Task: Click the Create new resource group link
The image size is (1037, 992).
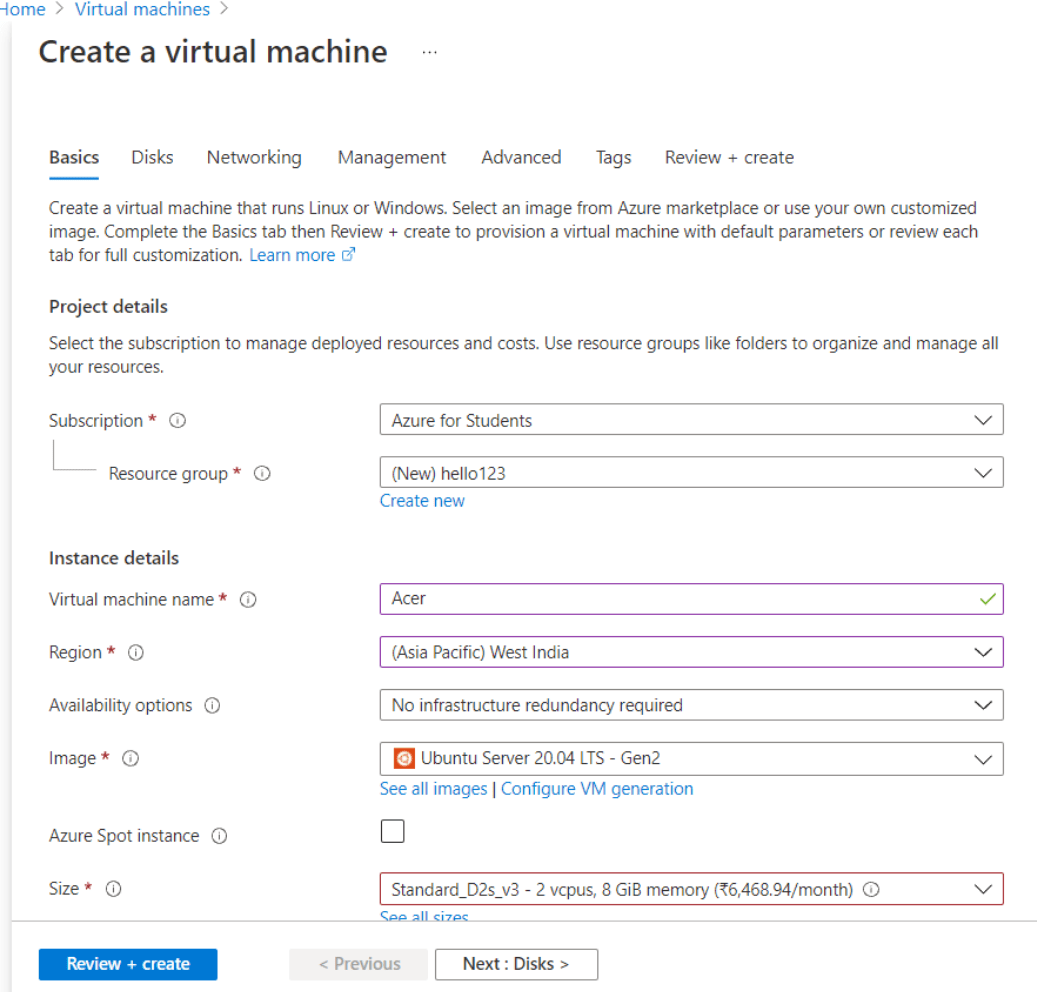Action: coord(422,501)
